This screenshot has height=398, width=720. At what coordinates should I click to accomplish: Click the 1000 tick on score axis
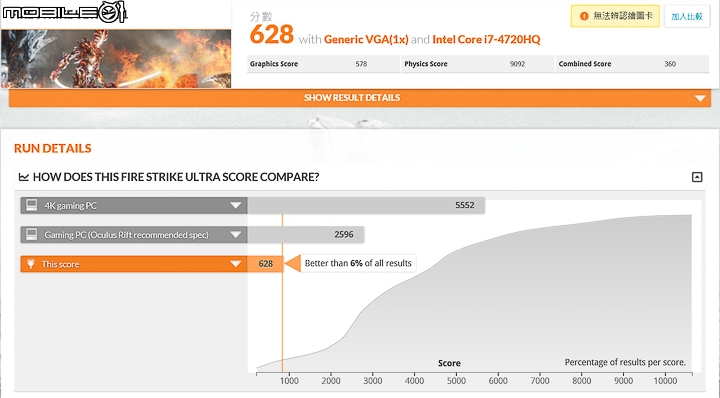(289, 381)
